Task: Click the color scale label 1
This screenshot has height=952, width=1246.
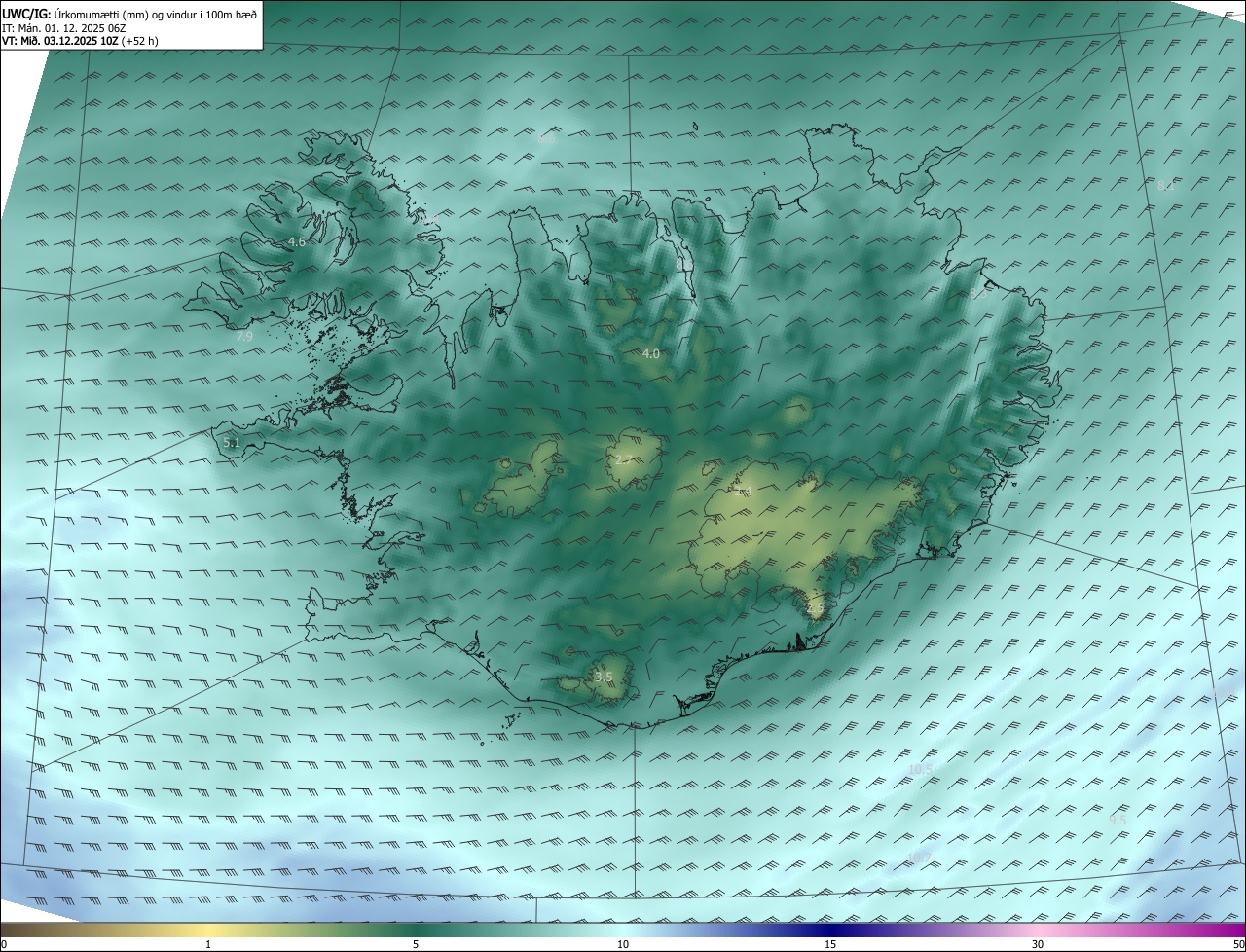Action: [x=208, y=945]
